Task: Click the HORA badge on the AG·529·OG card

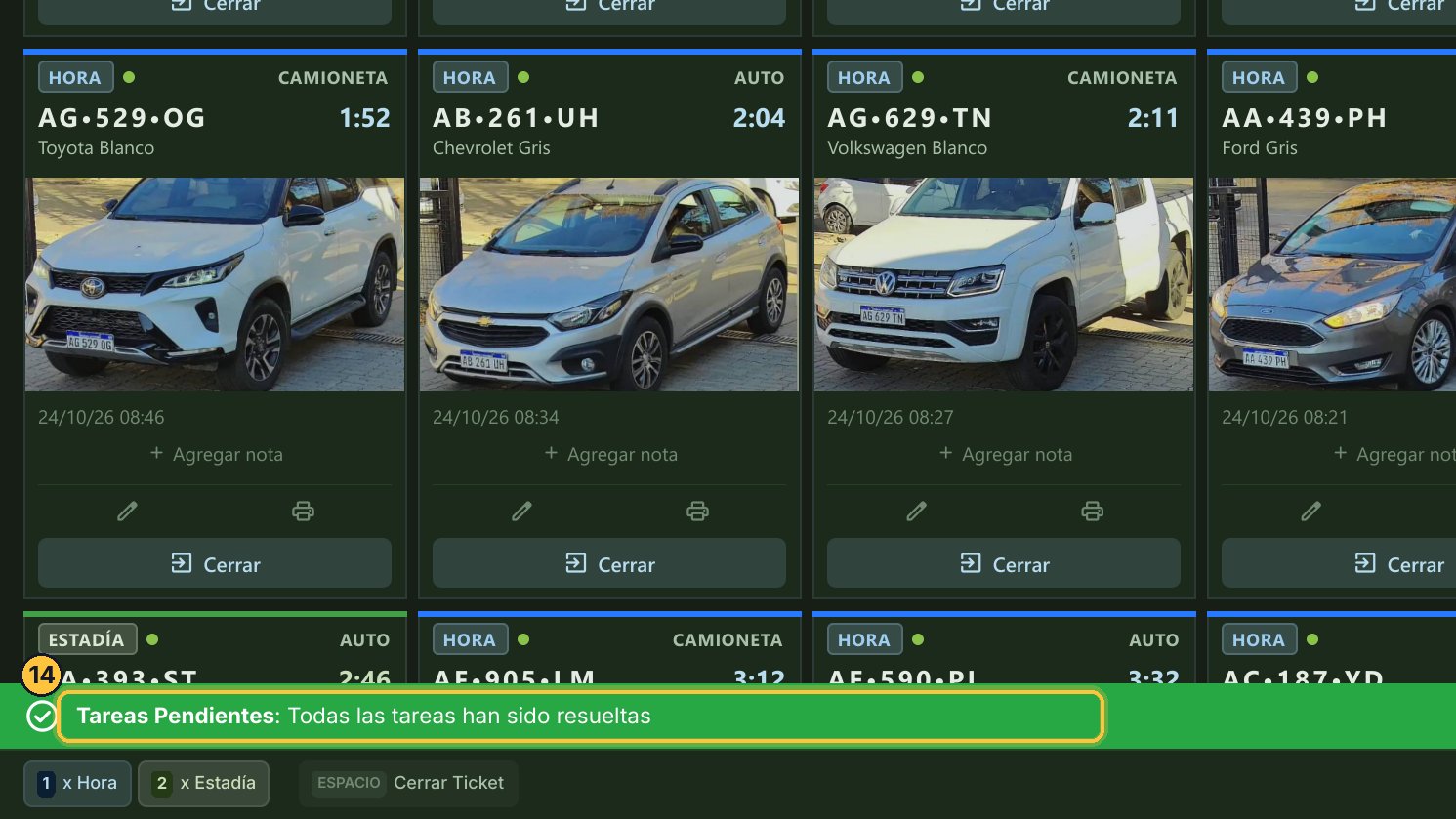Action: pos(75,77)
